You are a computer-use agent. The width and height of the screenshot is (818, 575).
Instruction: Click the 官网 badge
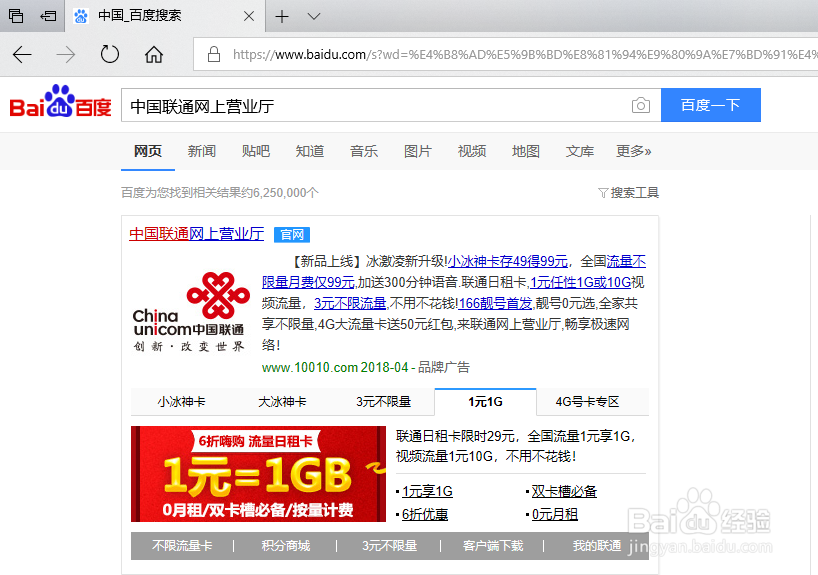point(292,235)
